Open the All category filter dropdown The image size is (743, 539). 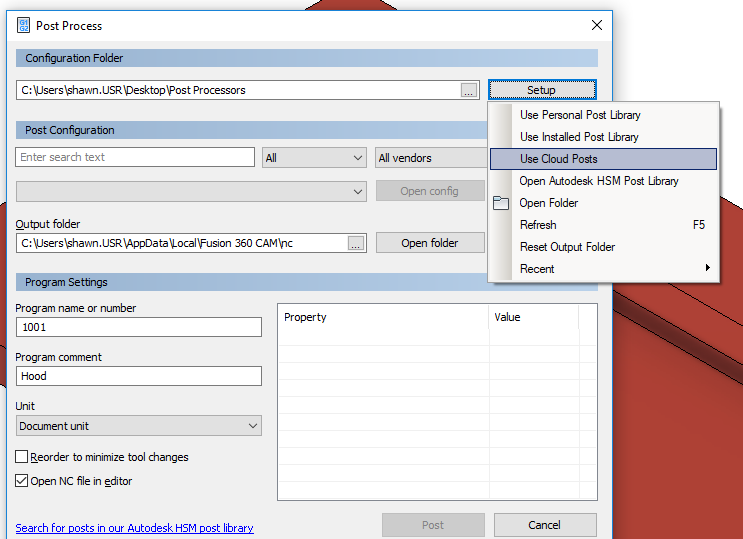[x=314, y=158]
